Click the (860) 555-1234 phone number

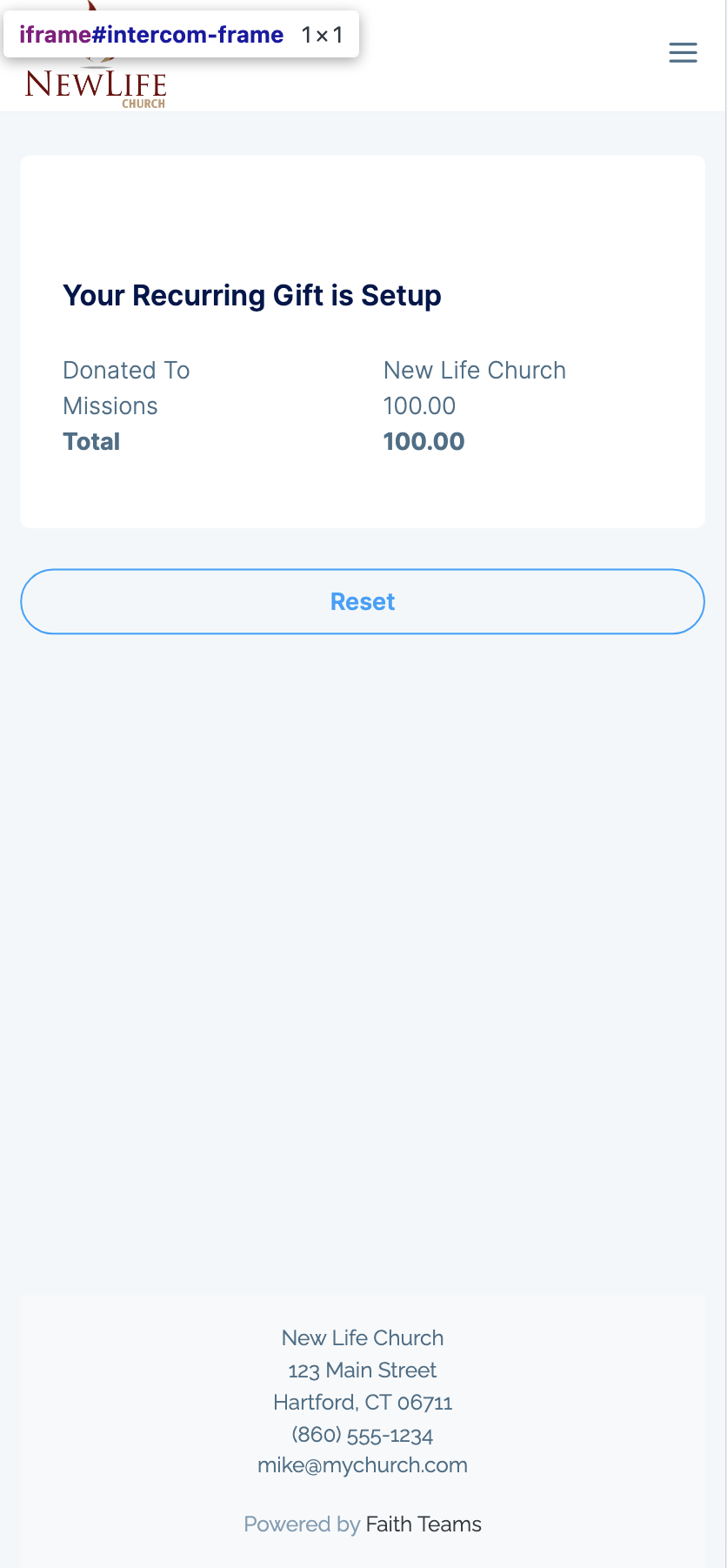point(363,1434)
